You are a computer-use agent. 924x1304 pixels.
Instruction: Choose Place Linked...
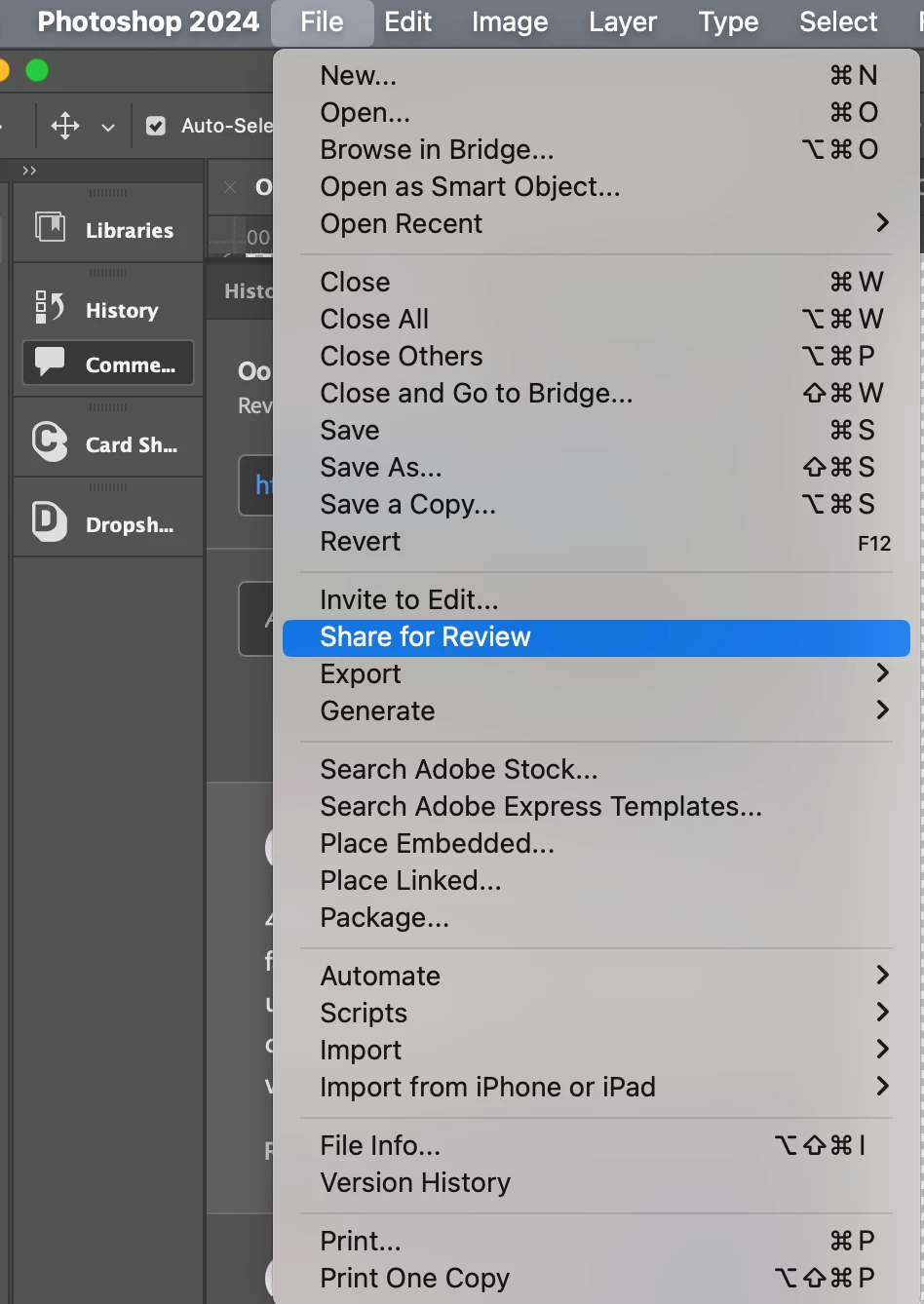coord(596,880)
